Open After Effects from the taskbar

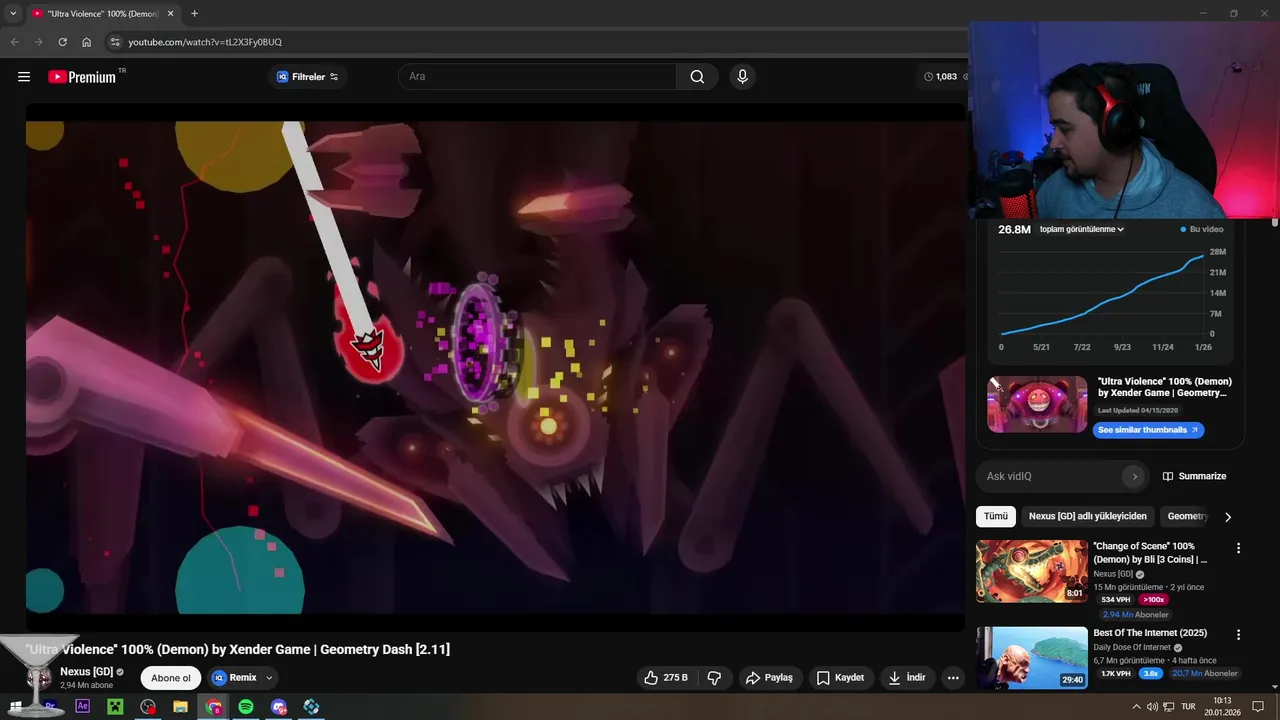pos(83,707)
